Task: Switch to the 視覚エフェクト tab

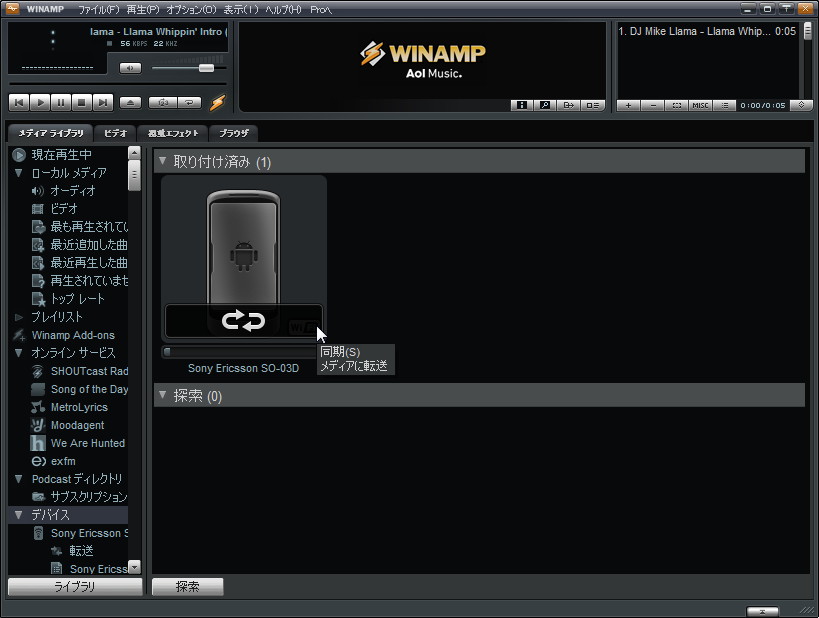Action: pos(173,133)
